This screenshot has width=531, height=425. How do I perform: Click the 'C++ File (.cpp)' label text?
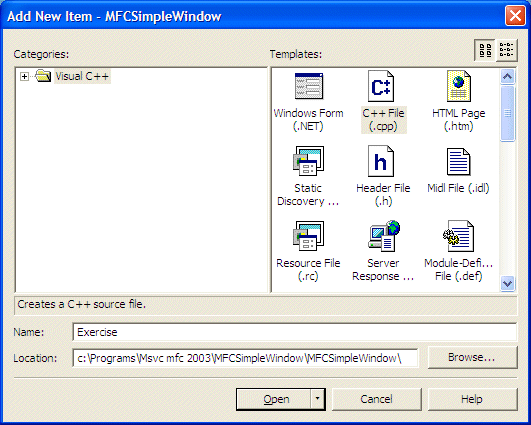[x=384, y=120]
